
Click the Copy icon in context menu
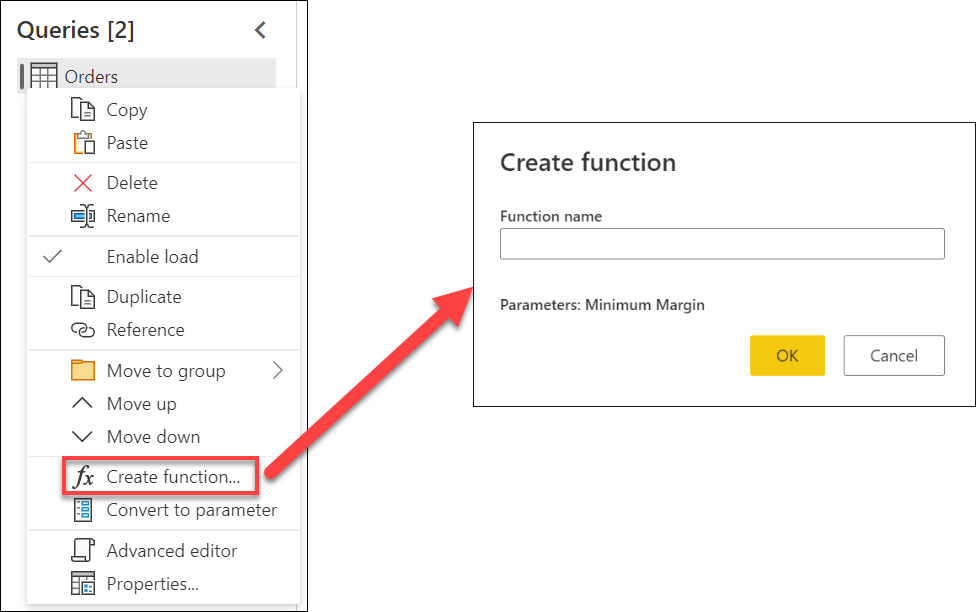[x=83, y=110]
